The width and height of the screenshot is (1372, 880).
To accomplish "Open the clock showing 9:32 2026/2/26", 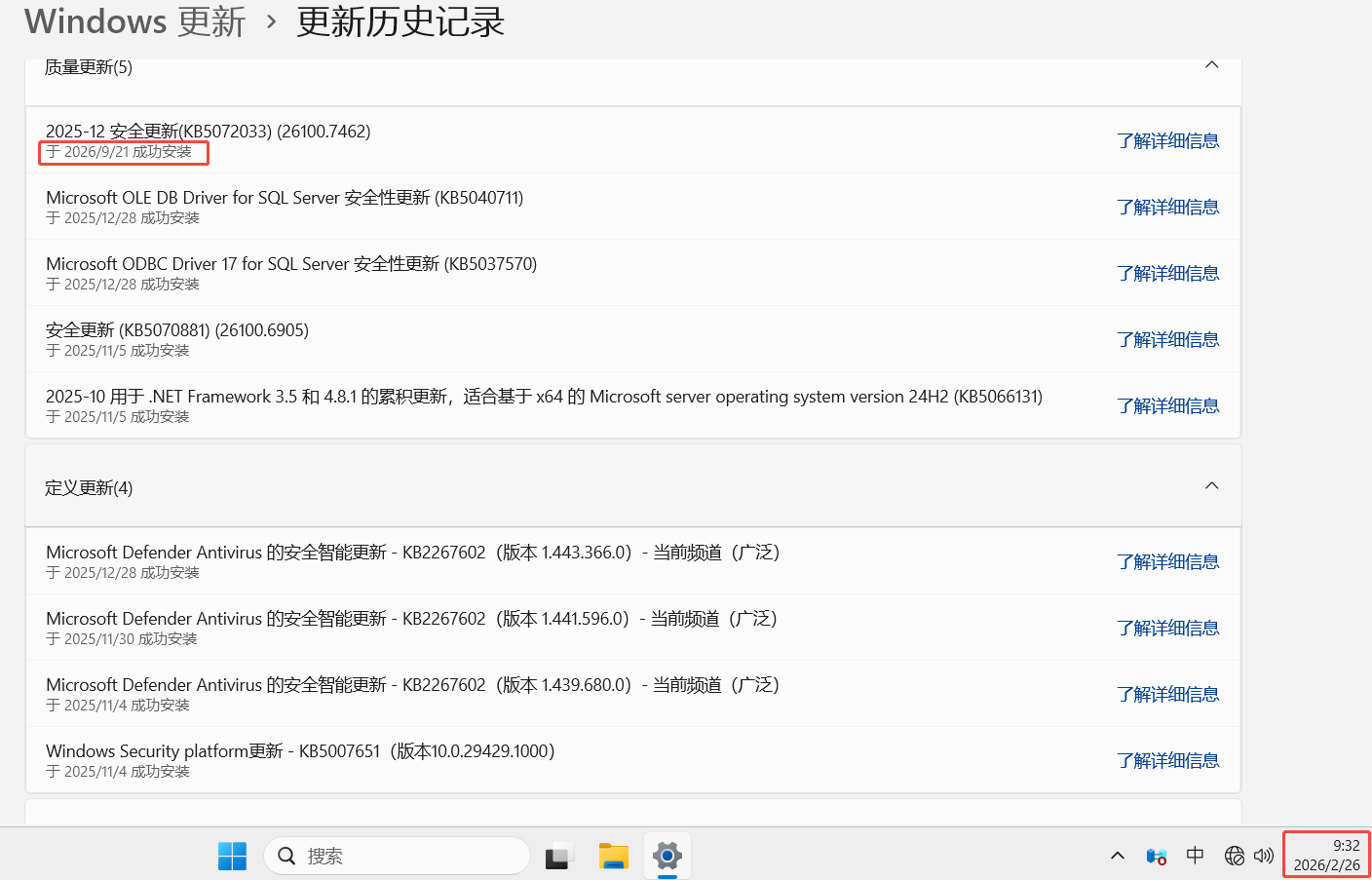I will (1326, 855).
